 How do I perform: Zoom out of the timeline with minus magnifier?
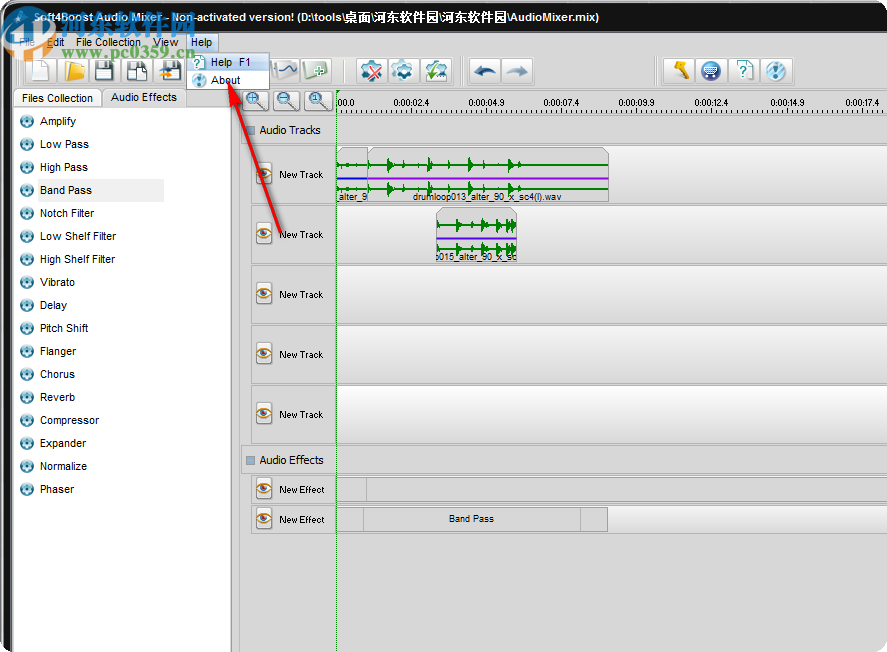coord(286,101)
